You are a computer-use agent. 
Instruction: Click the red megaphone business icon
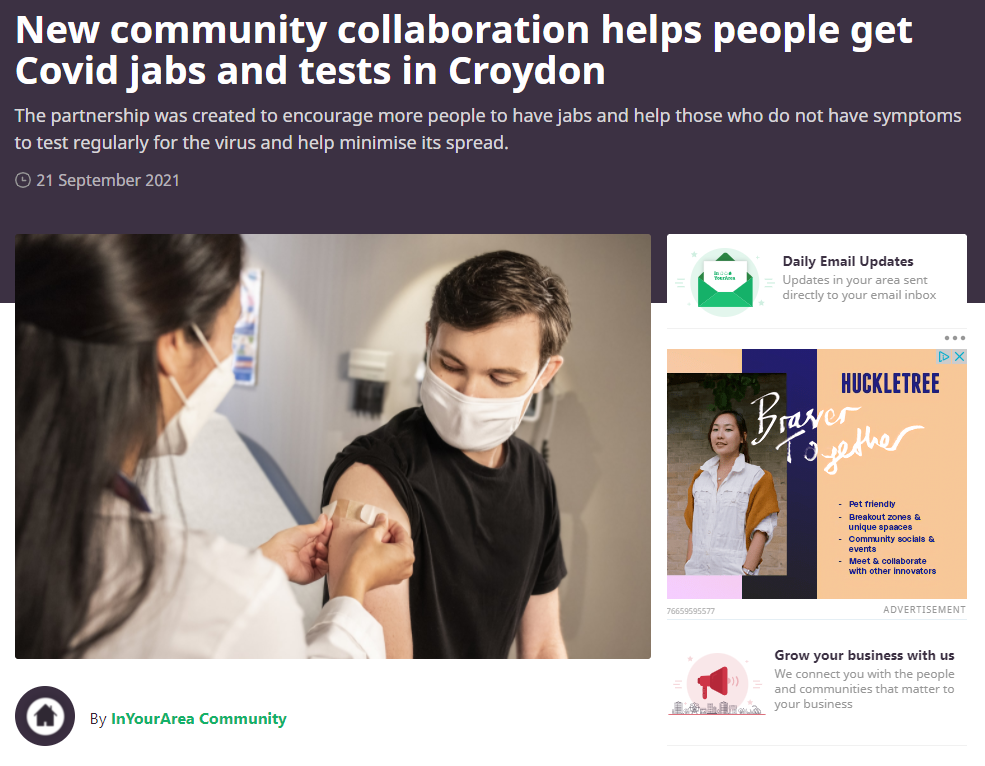click(x=717, y=683)
